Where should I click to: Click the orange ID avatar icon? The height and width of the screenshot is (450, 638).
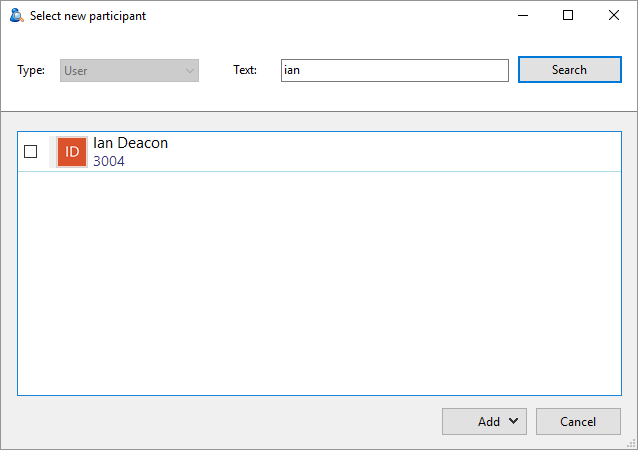coord(72,152)
